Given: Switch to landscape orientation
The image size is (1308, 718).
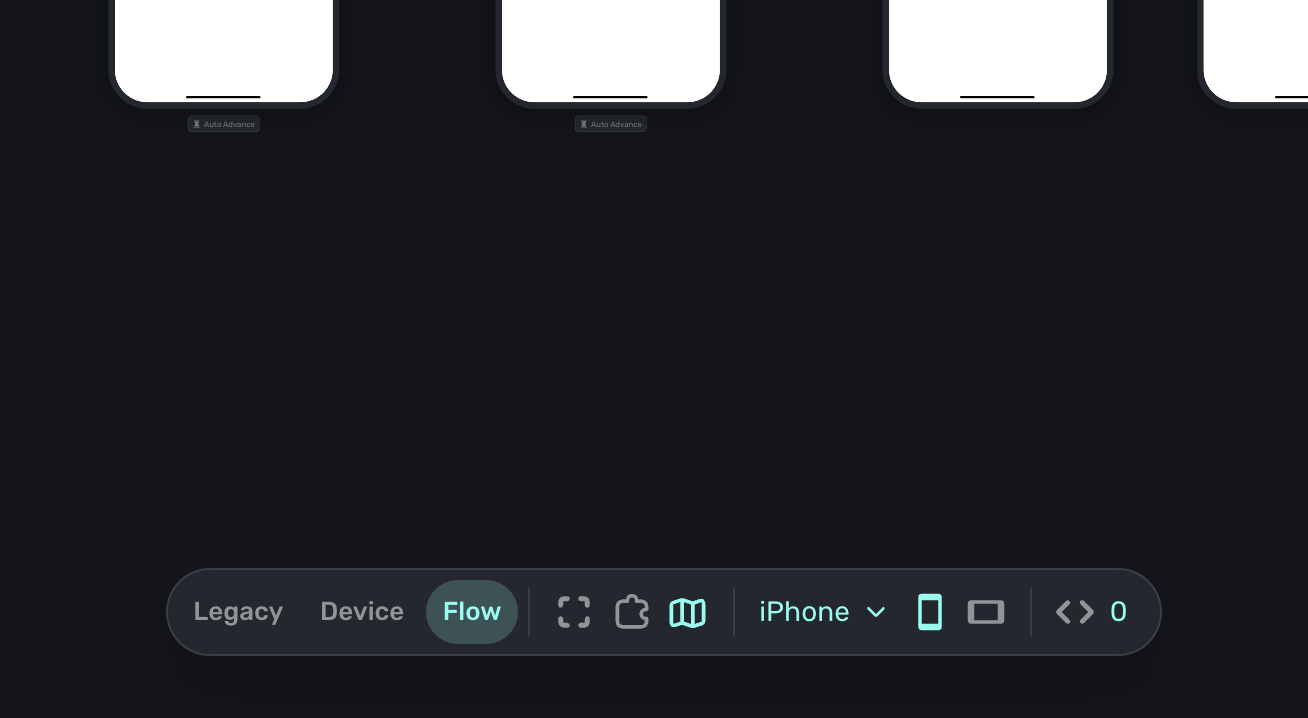Looking at the screenshot, I should (x=986, y=612).
